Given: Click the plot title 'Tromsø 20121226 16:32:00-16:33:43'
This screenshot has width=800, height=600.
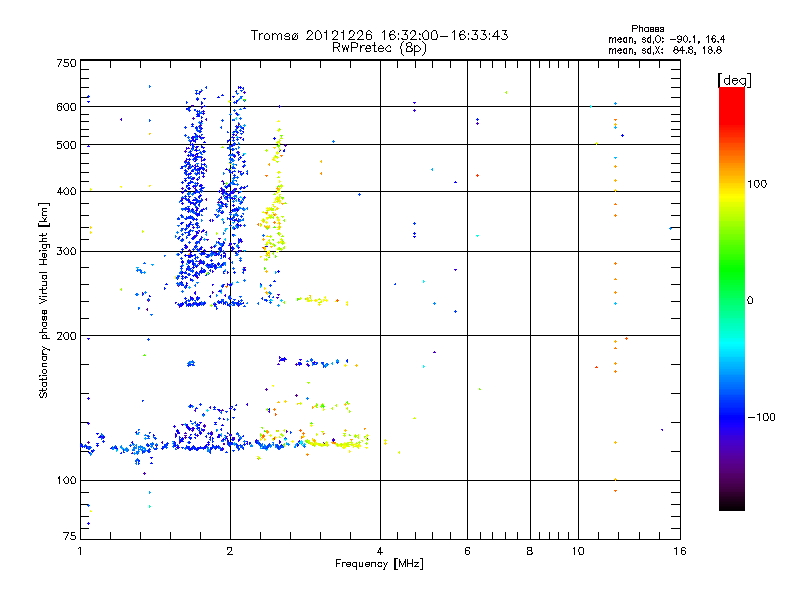Looking at the screenshot, I should [379, 35].
